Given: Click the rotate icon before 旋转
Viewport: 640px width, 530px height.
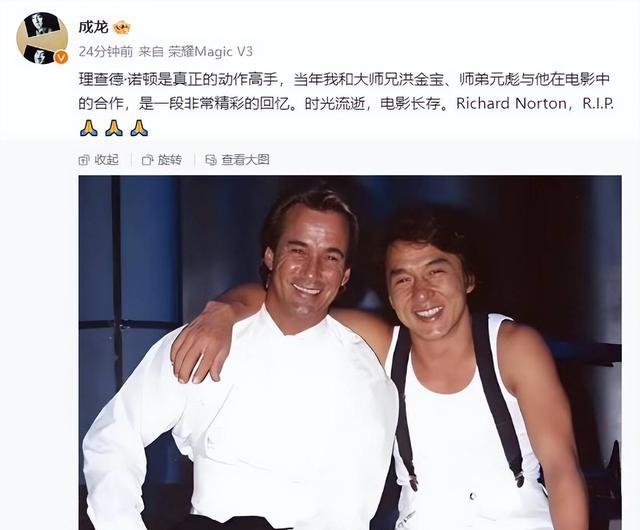Looking at the screenshot, I should (x=147, y=160).
